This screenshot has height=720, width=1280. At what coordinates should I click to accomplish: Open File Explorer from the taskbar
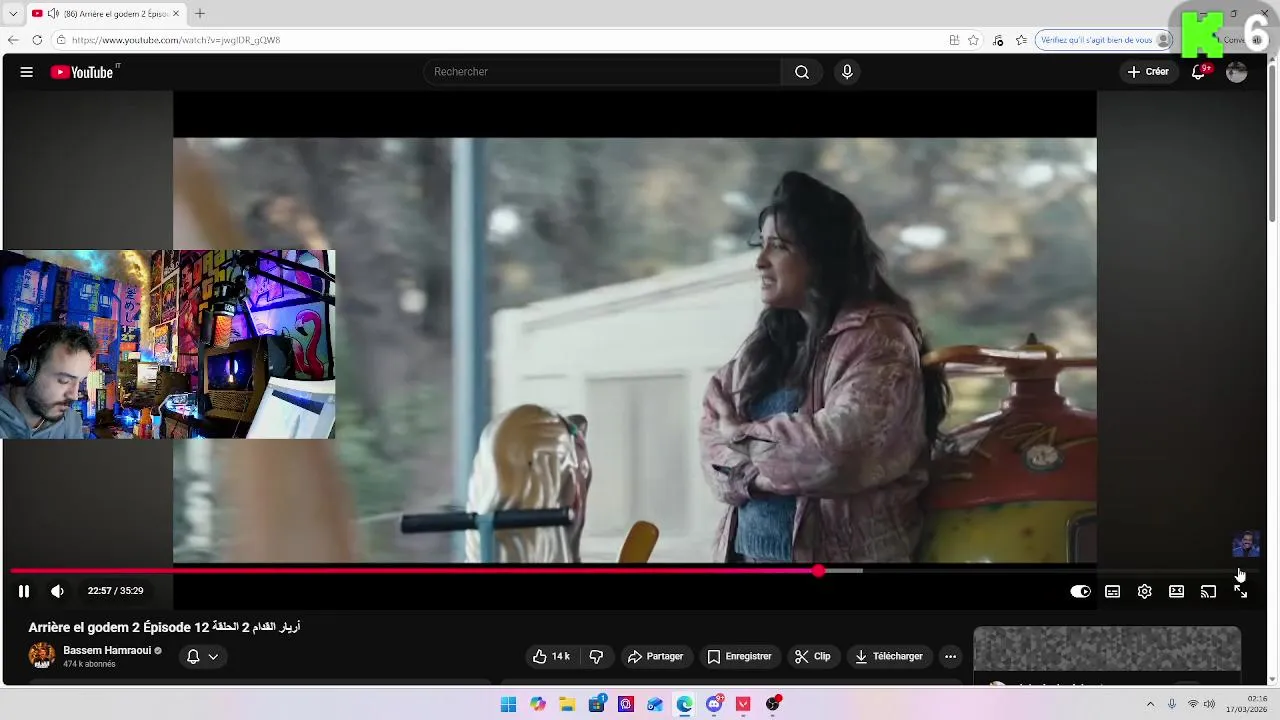(x=567, y=704)
